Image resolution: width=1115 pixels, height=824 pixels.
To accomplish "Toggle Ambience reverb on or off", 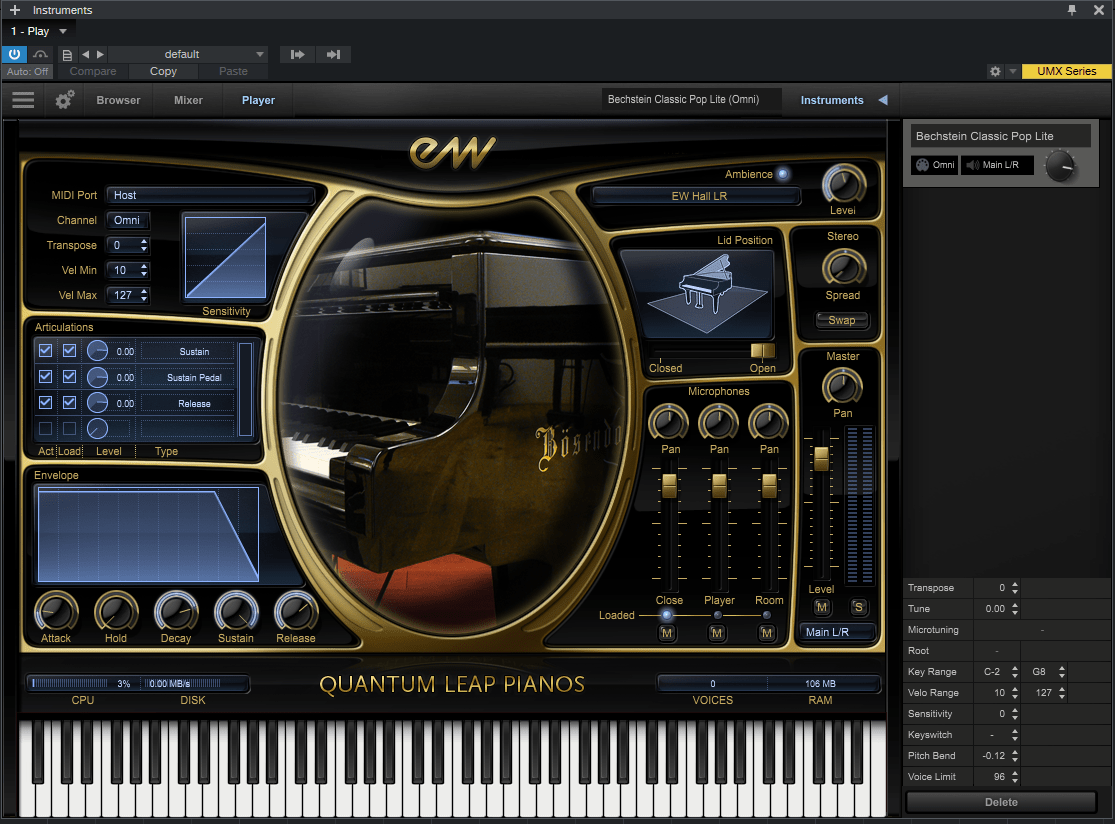I will (783, 173).
